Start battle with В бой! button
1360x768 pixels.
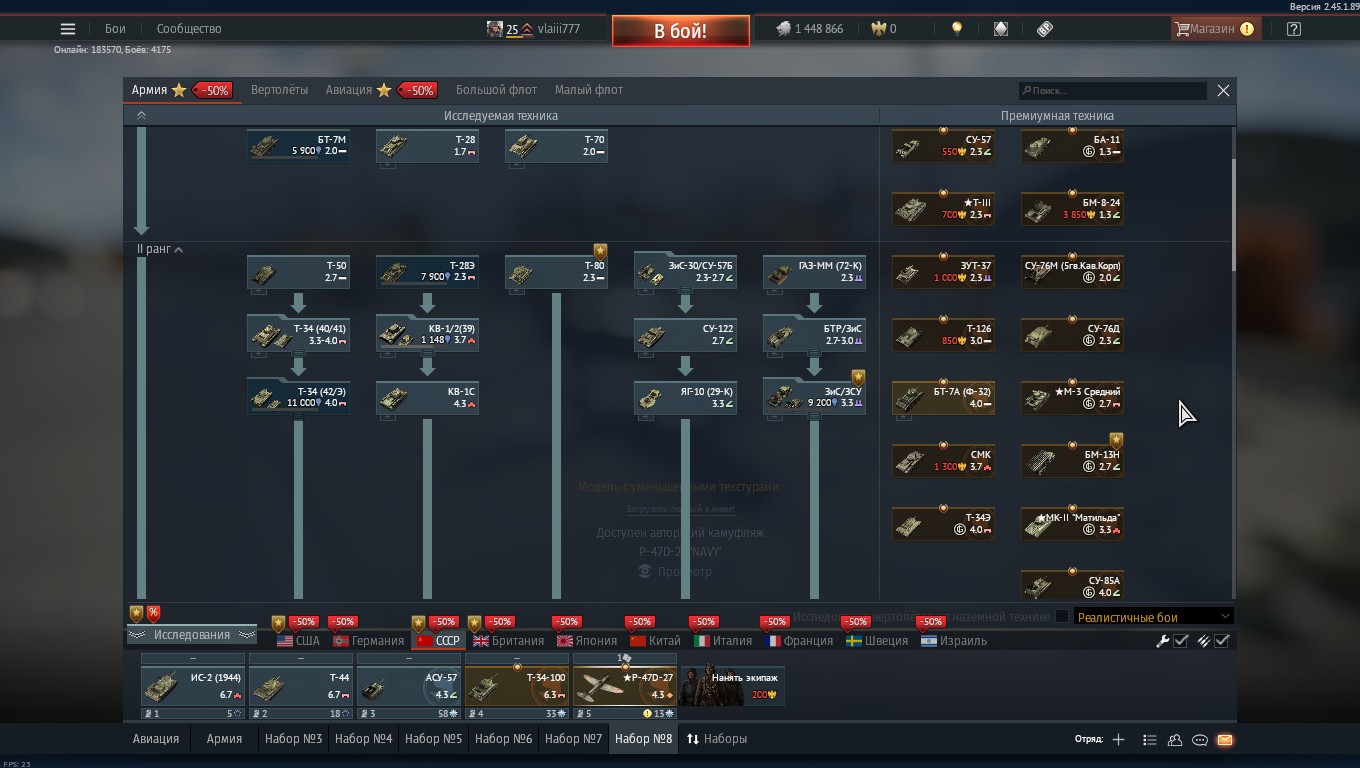681,31
